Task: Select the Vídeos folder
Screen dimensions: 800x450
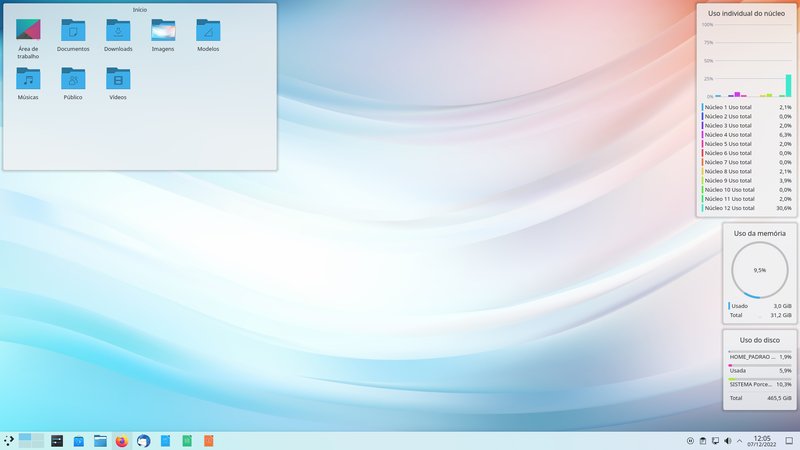Action: (118, 83)
